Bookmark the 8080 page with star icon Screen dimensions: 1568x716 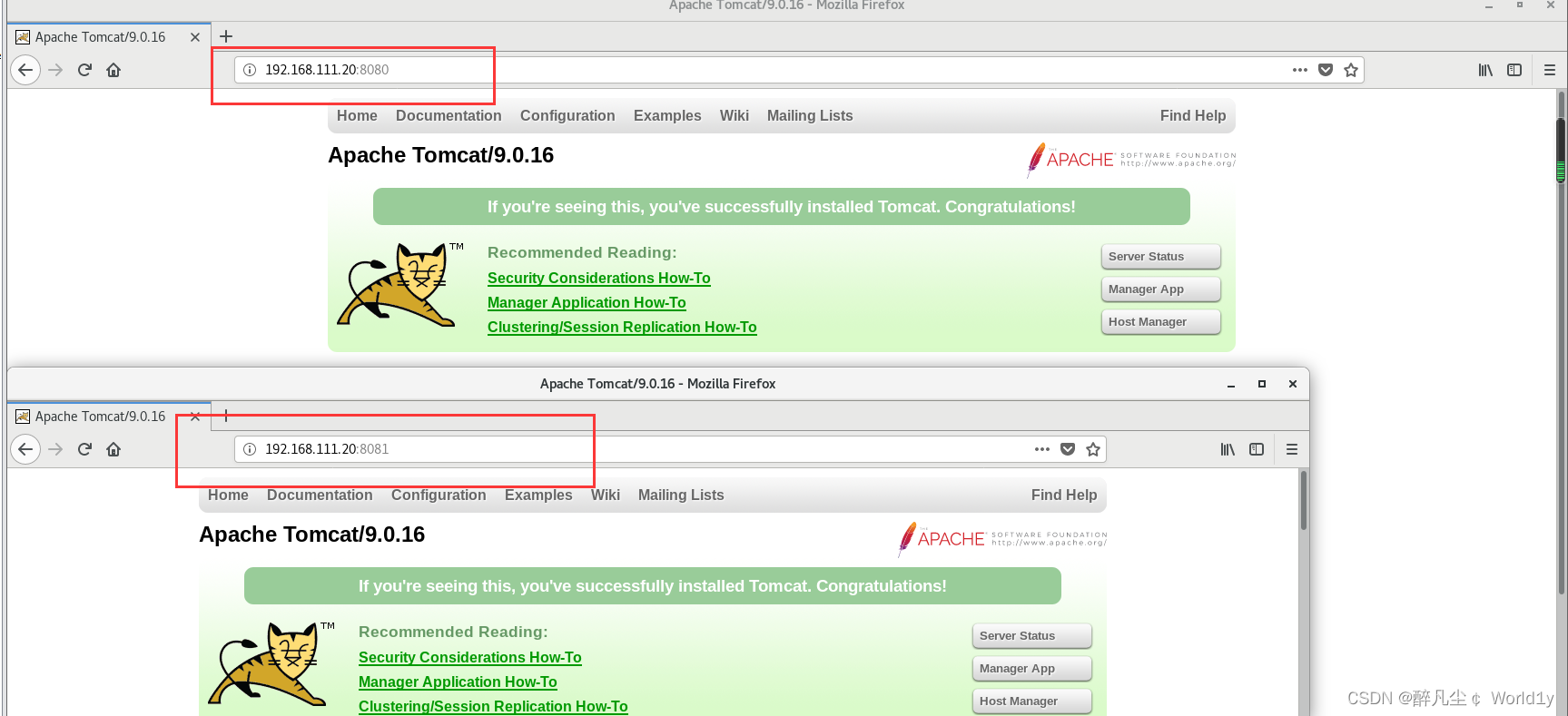[x=1351, y=70]
